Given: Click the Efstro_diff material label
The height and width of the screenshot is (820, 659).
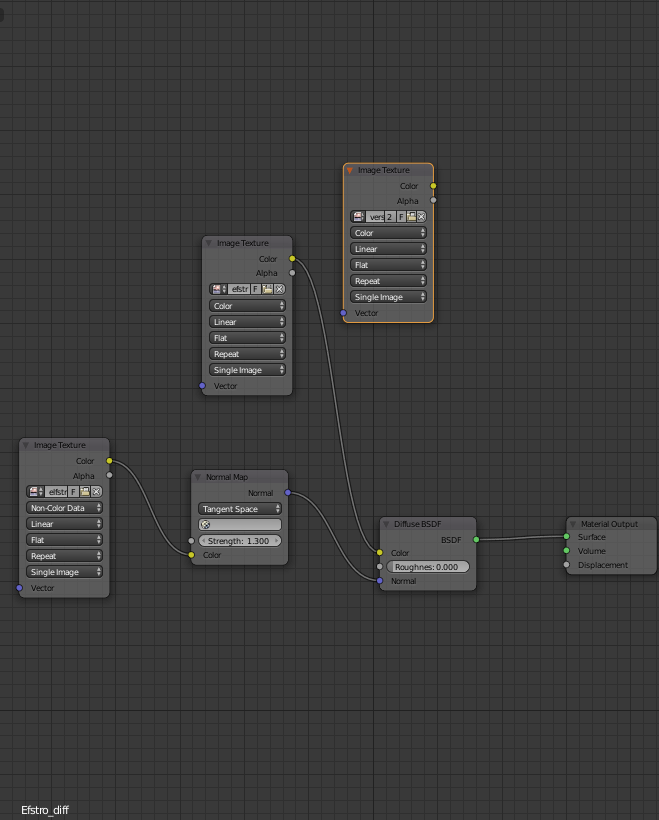Looking at the screenshot, I should (x=45, y=810).
